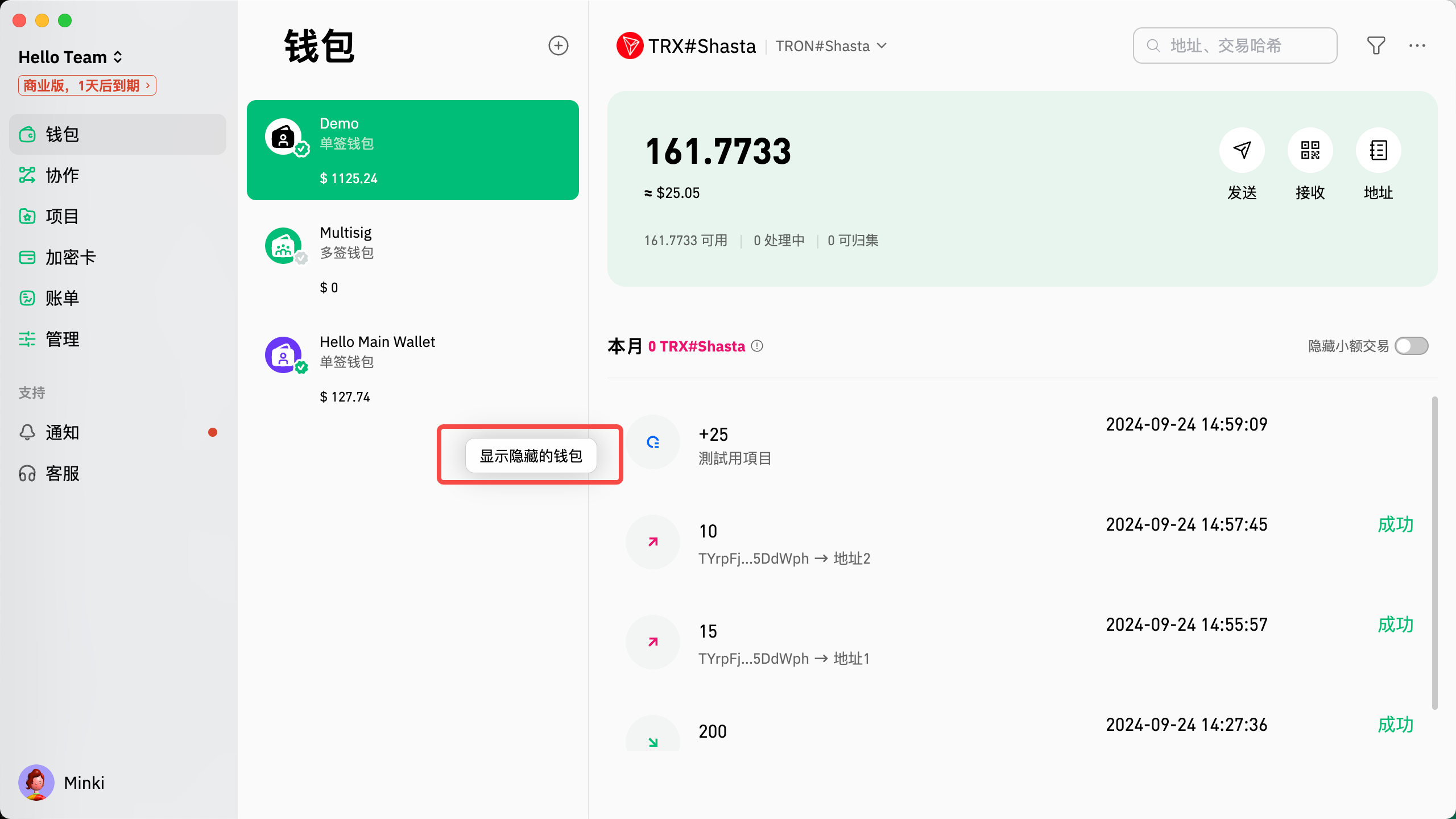Image resolution: width=1456 pixels, height=819 pixels.
Task: Open the Address (地址) book icon
Action: click(x=1378, y=150)
